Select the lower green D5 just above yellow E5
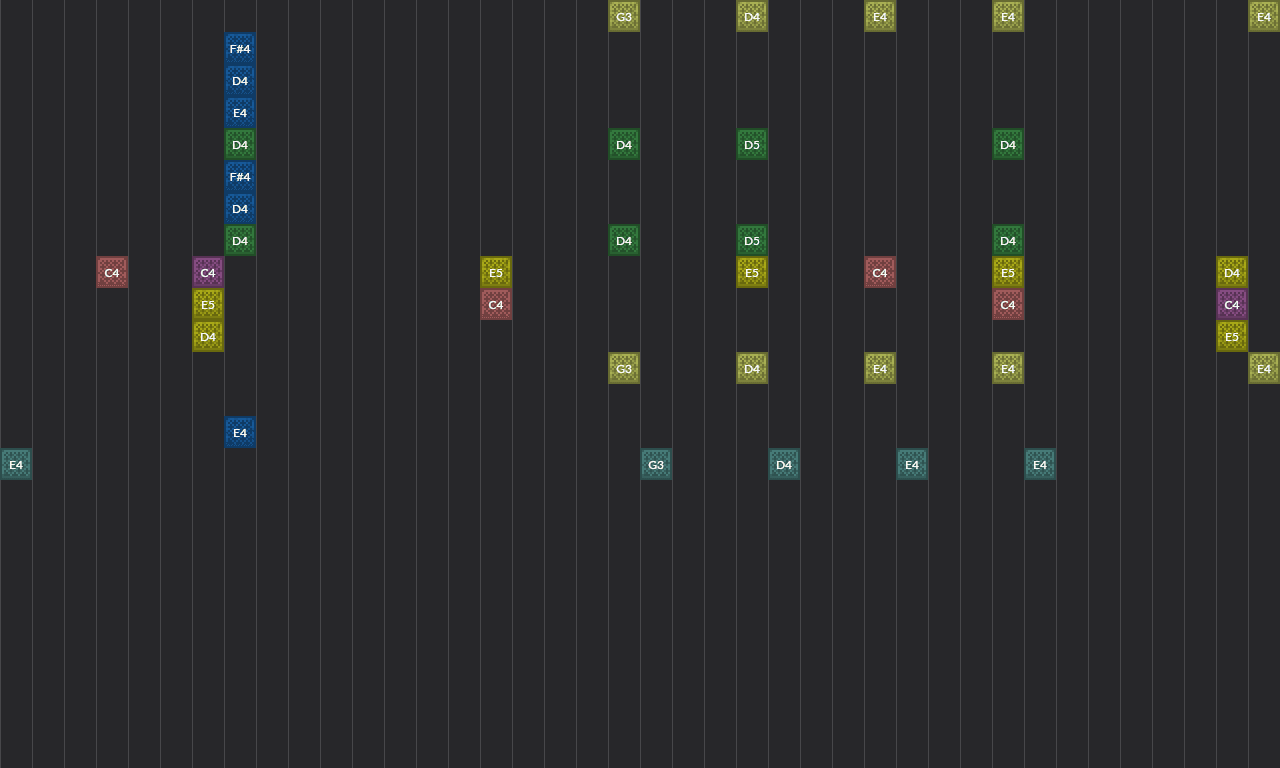Screen dimensions: 1280x768 coord(752,240)
